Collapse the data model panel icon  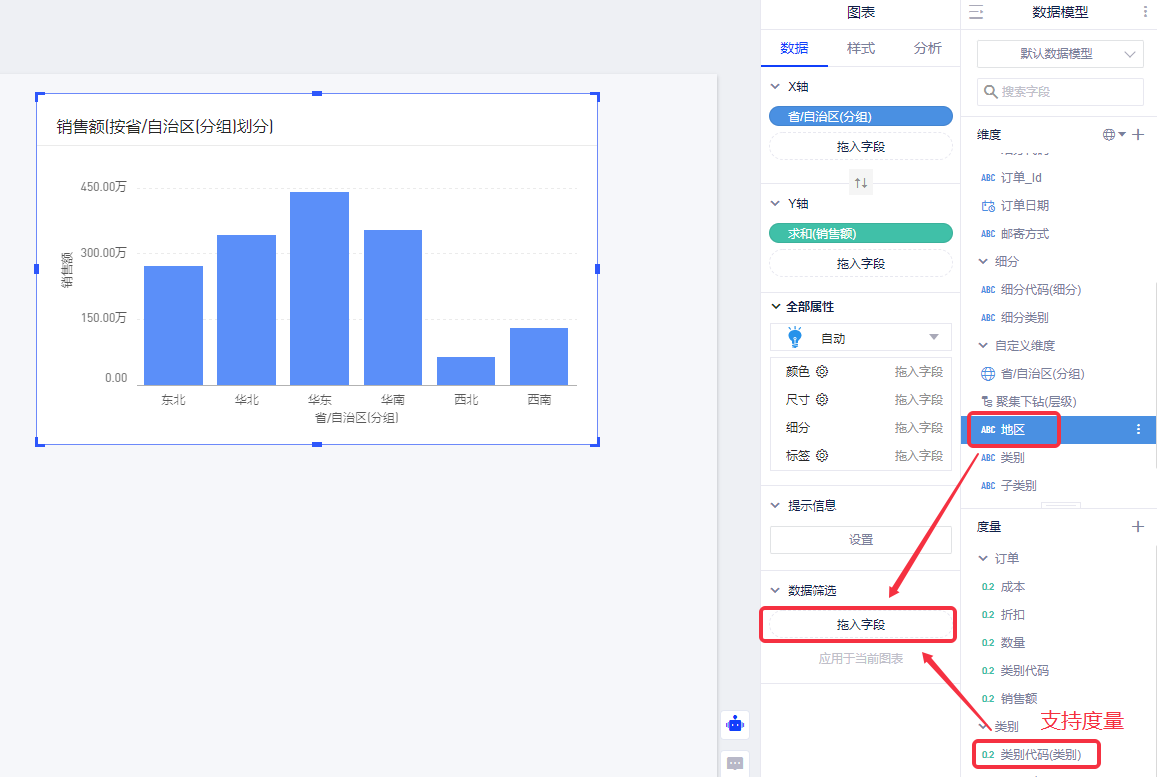pyautogui.click(x=976, y=12)
